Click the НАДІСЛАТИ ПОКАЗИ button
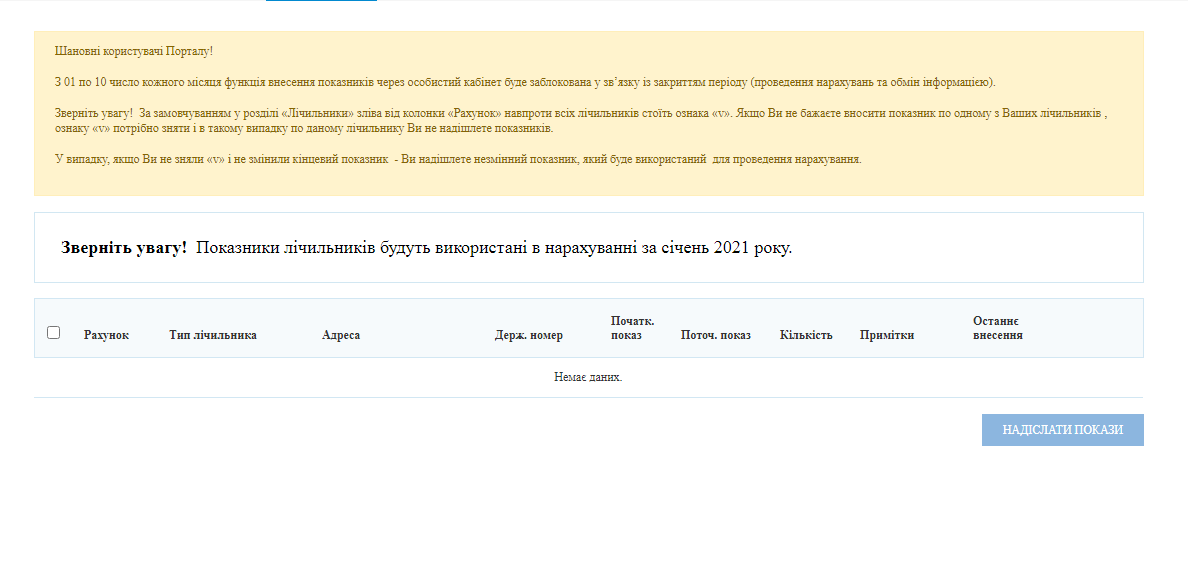 (1062, 430)
